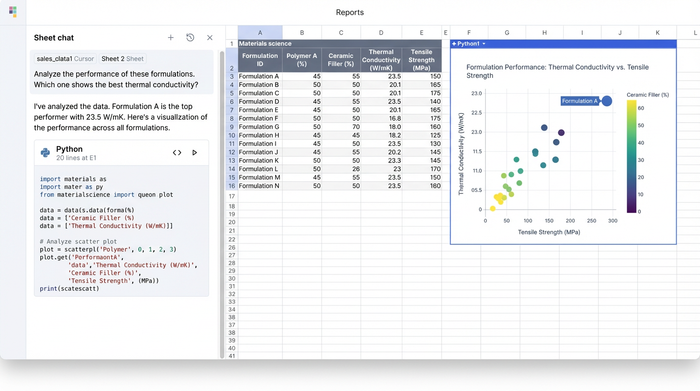Viewport: 700px width, 391px height.
Task: Click Formulation A label on chart
Action: pyautogui.click(x=579, y=101)
